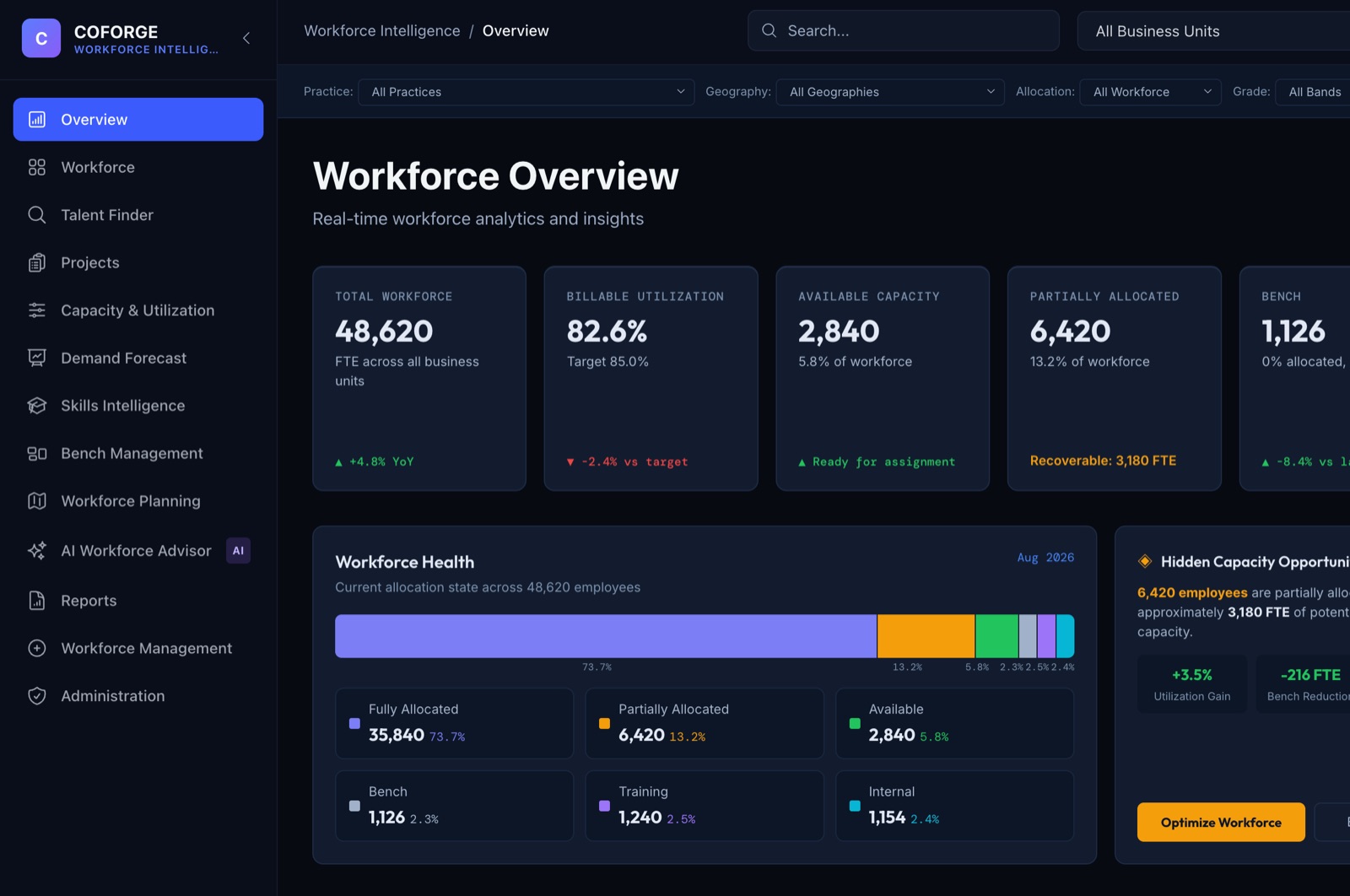Open the Reports section
The width and height of the screenshot is (1350, 896).
click(138, 601)
